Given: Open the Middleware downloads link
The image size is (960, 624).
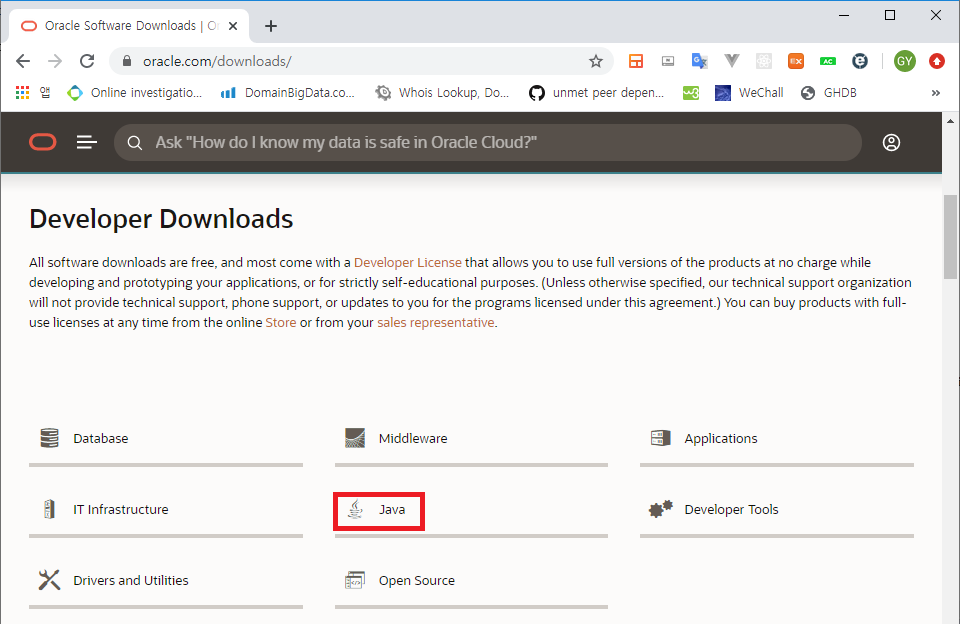Looking at the screenshot, I should 413,438.
